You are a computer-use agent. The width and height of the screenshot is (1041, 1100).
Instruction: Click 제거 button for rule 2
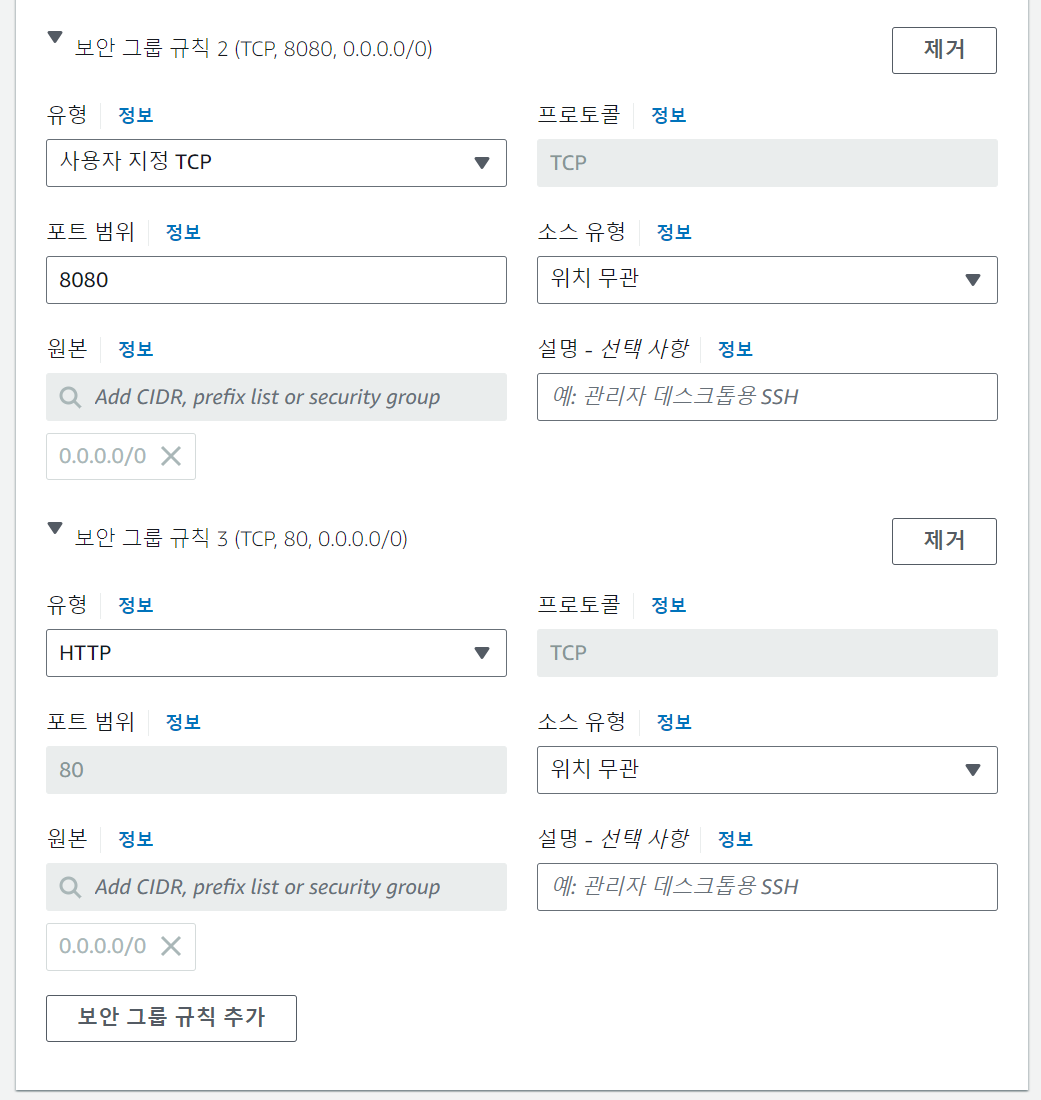tap(944, 50)
